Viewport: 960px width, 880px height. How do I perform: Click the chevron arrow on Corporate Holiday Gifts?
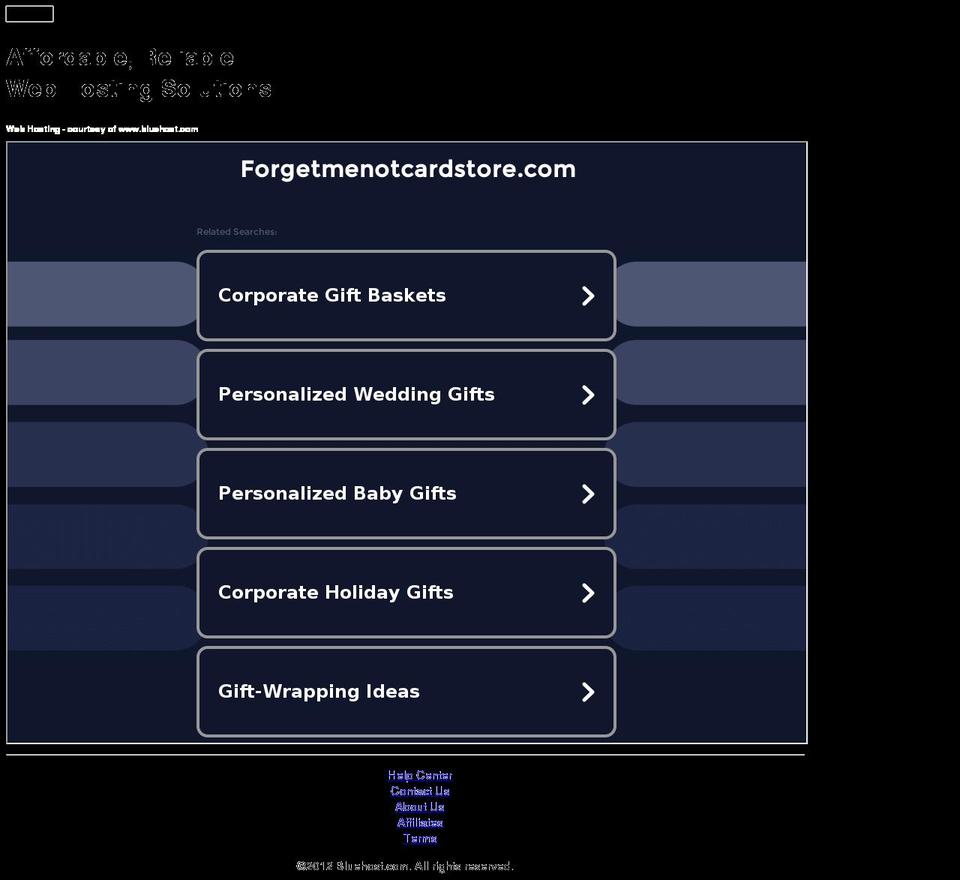click(588, 593)
